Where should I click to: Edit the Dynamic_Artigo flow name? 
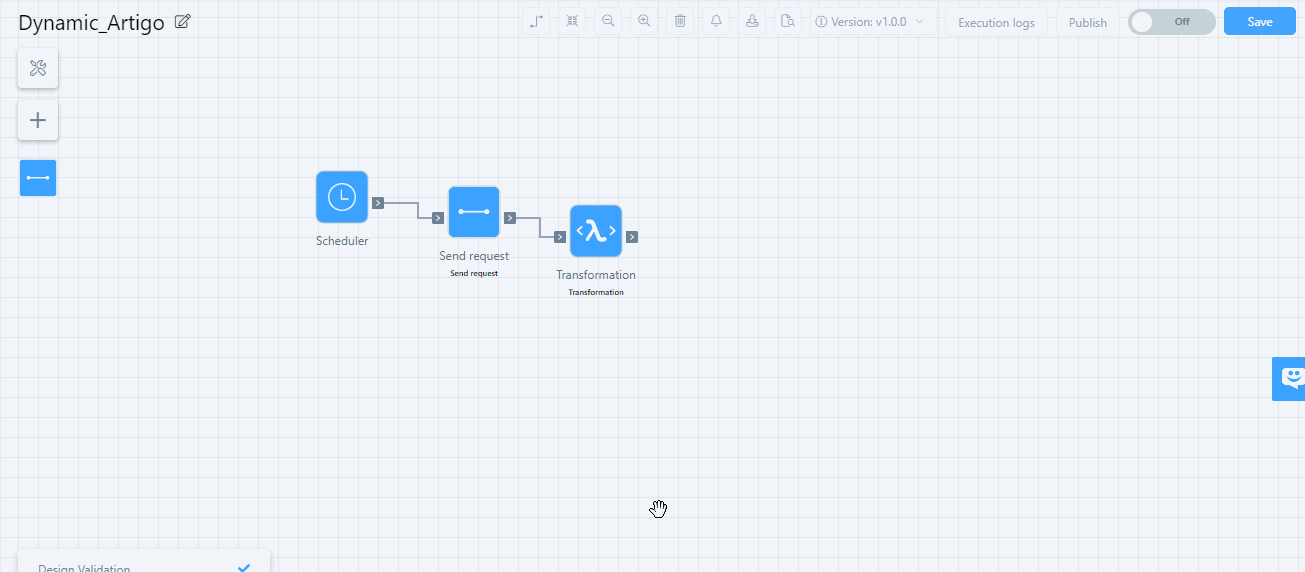(x=182, y=22)
